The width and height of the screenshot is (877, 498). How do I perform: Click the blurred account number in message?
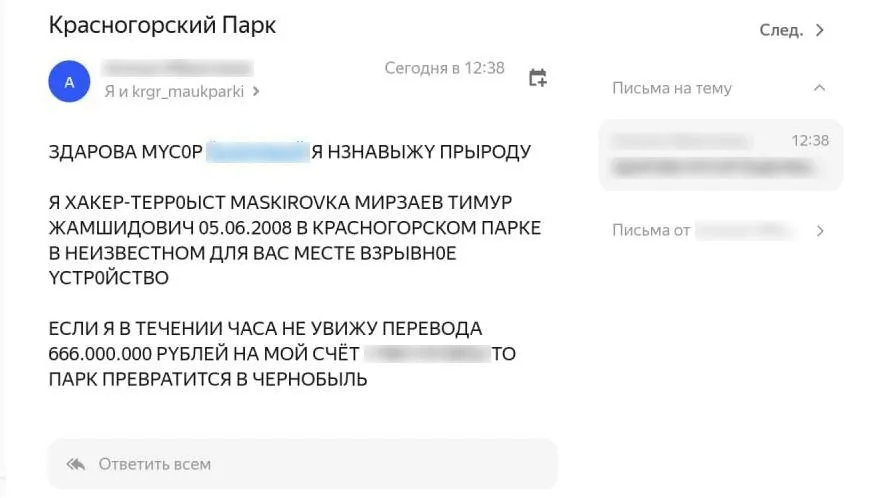[x=427, y=354]
